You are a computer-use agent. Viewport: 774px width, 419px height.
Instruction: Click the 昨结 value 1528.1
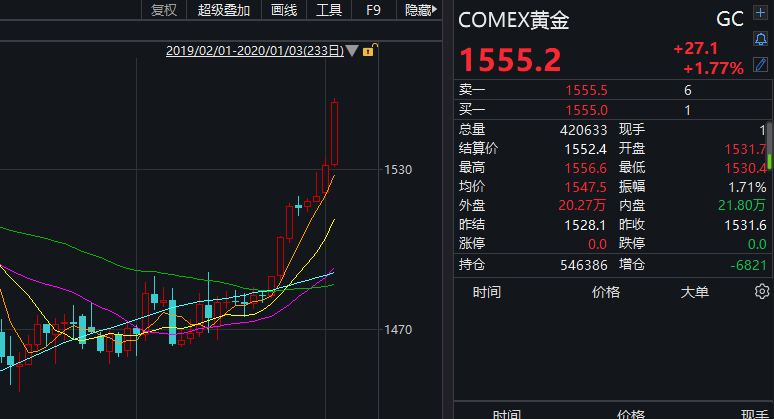585,225
